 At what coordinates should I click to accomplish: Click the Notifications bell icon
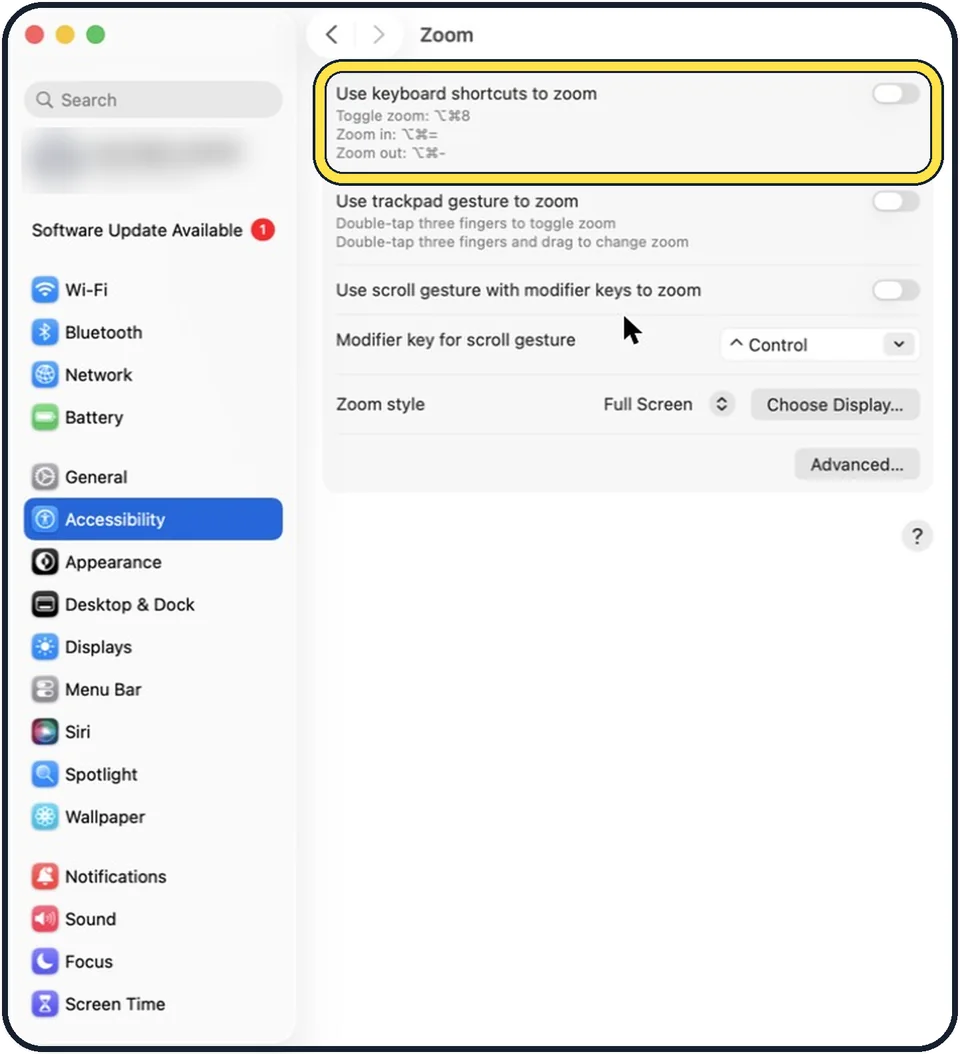[45, 876]
